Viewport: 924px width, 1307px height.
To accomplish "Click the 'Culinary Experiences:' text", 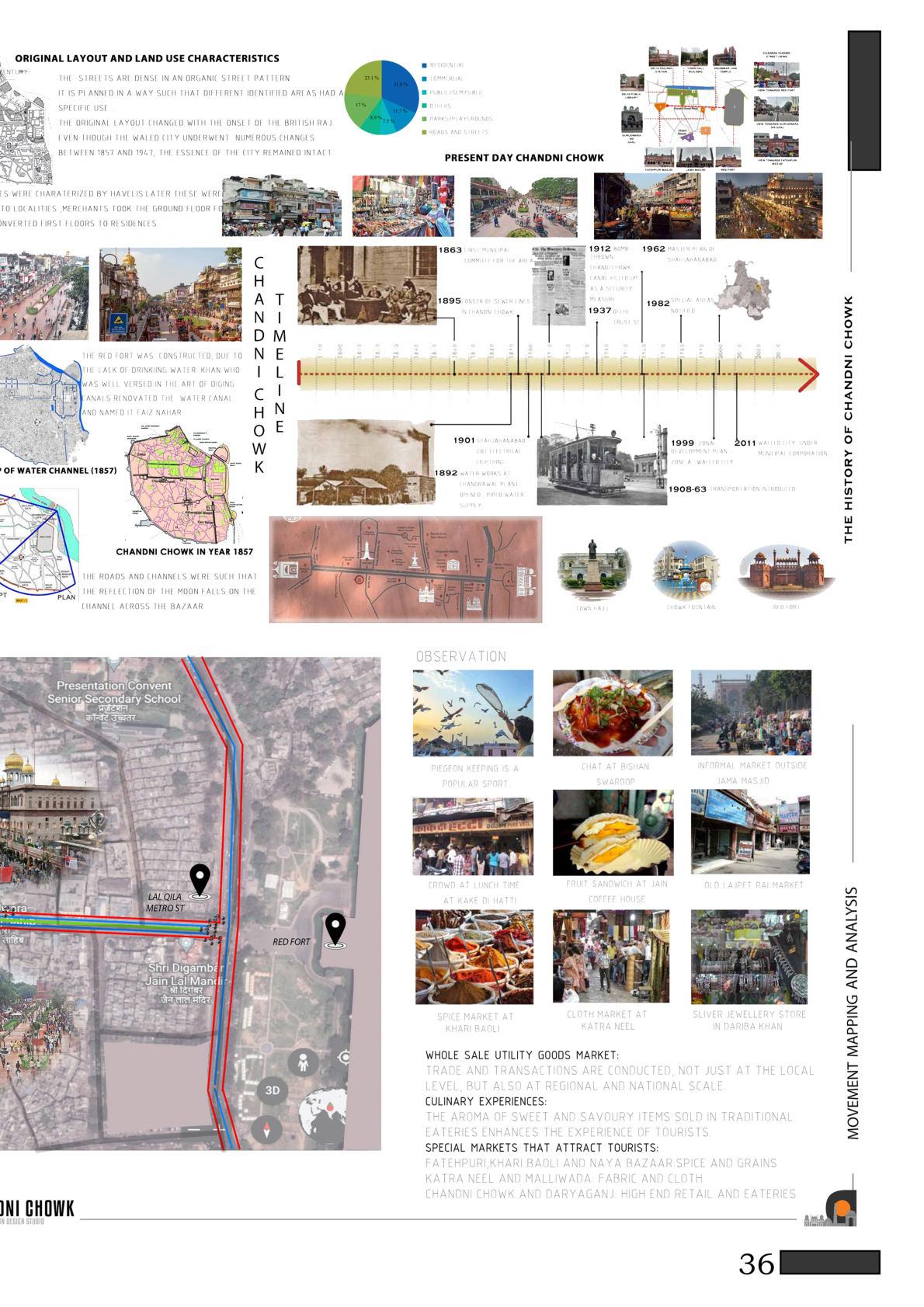I will click(x=486, y=1101).
